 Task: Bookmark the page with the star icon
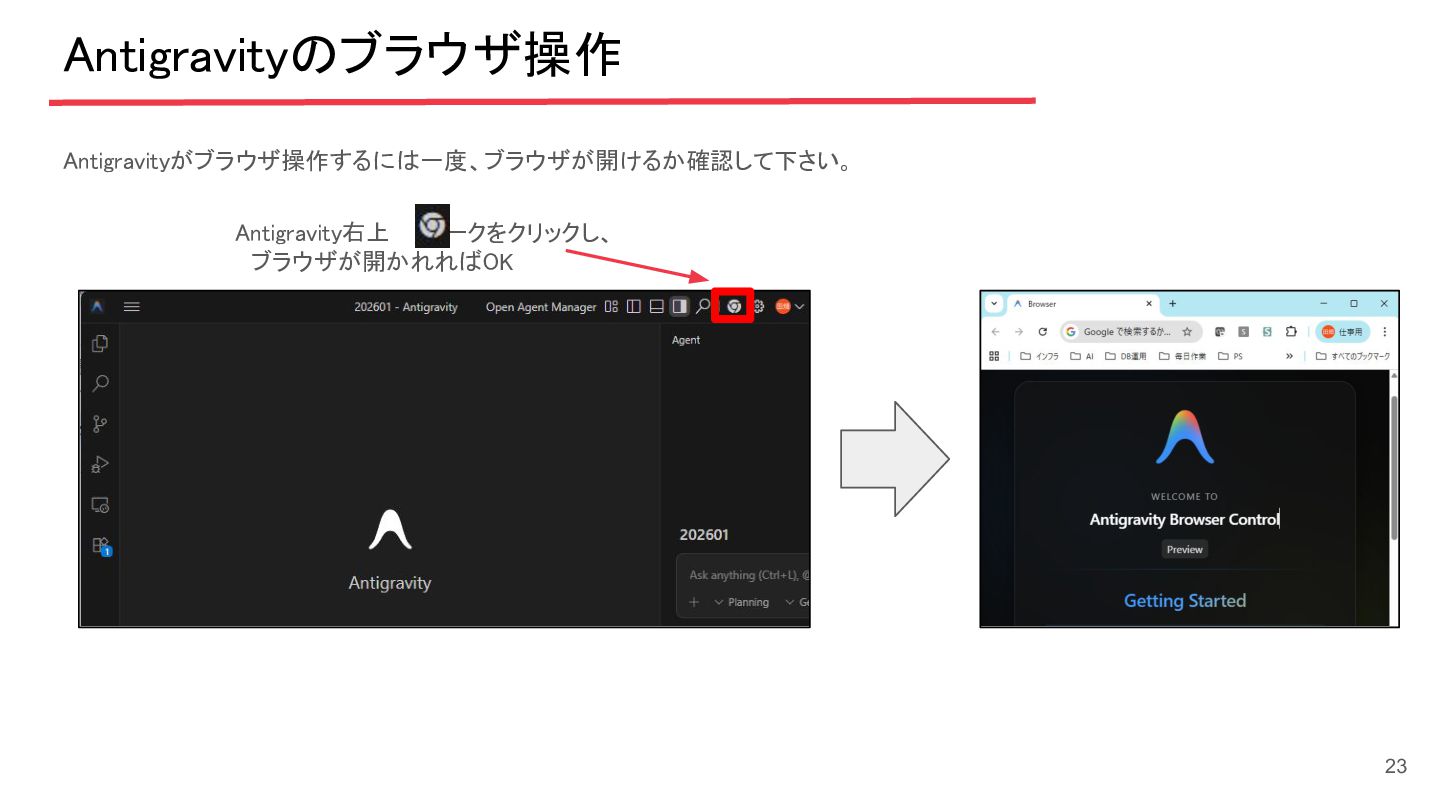click(1187, 332)
